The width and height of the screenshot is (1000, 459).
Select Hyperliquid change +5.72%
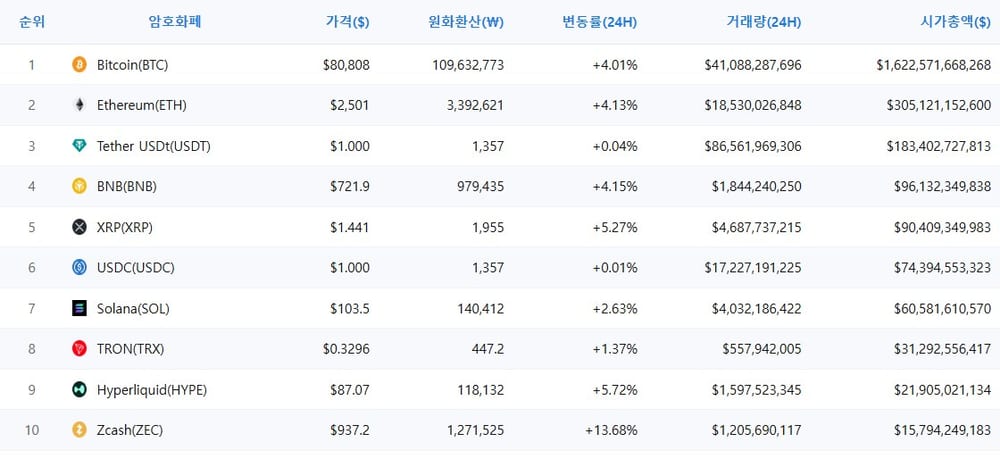tap(615, 390)
